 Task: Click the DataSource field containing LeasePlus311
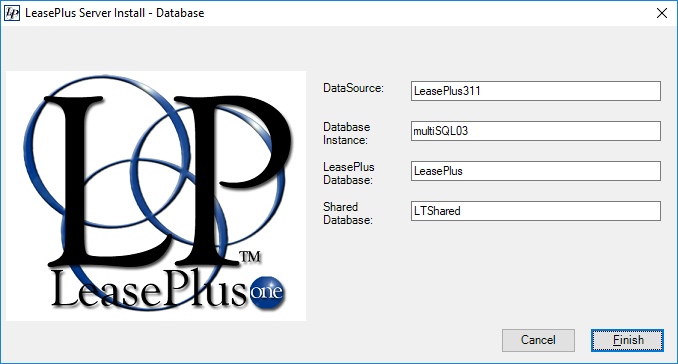pos(536,91)
